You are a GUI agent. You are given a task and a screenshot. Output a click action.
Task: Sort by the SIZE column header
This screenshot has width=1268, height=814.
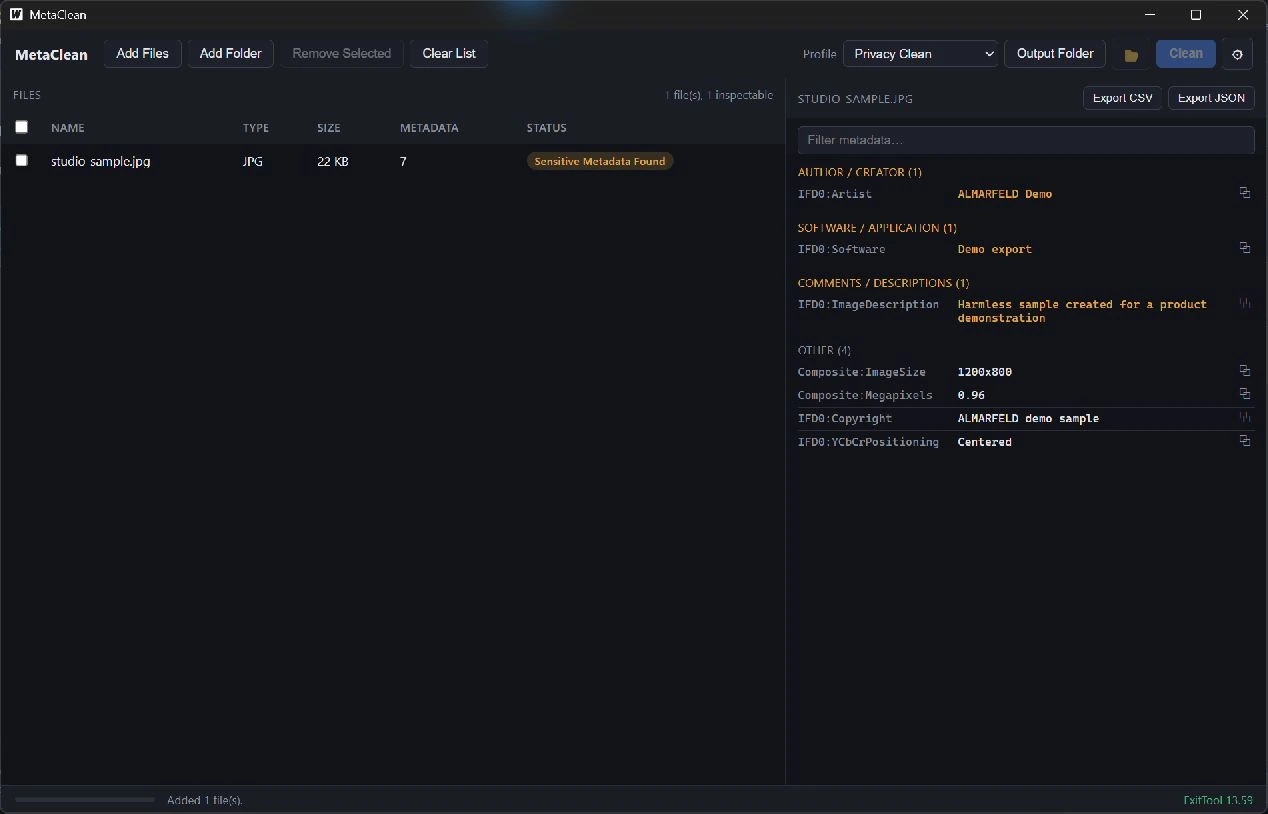329,128
